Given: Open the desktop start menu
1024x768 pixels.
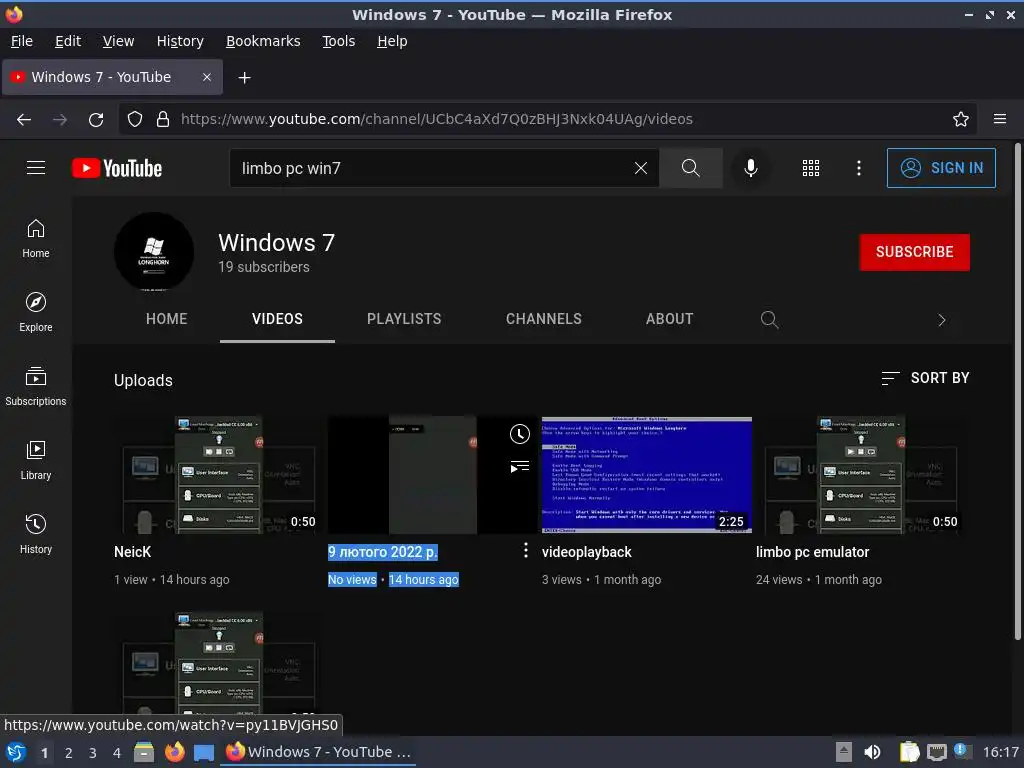Looking at the screenshot, I should coord(16,752).
